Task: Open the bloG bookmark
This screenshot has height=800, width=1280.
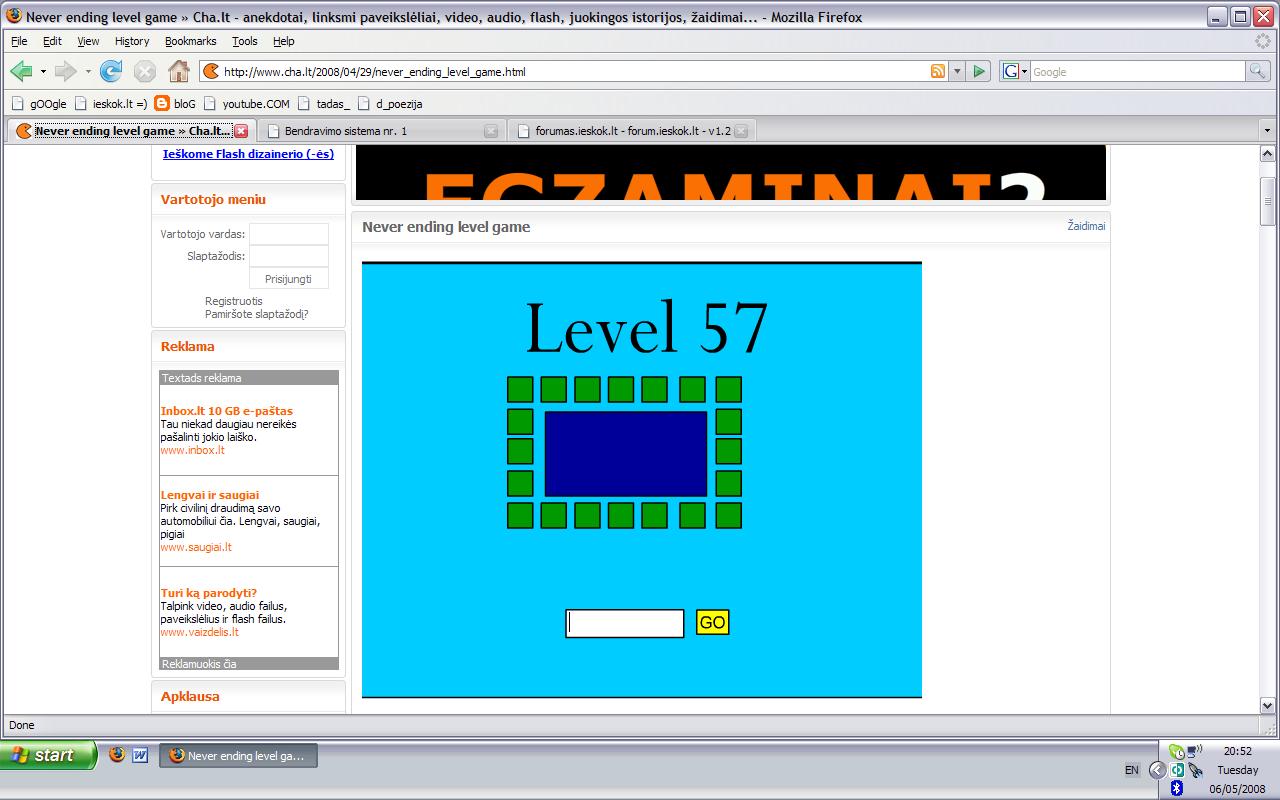Action: (x=176, y=103)
